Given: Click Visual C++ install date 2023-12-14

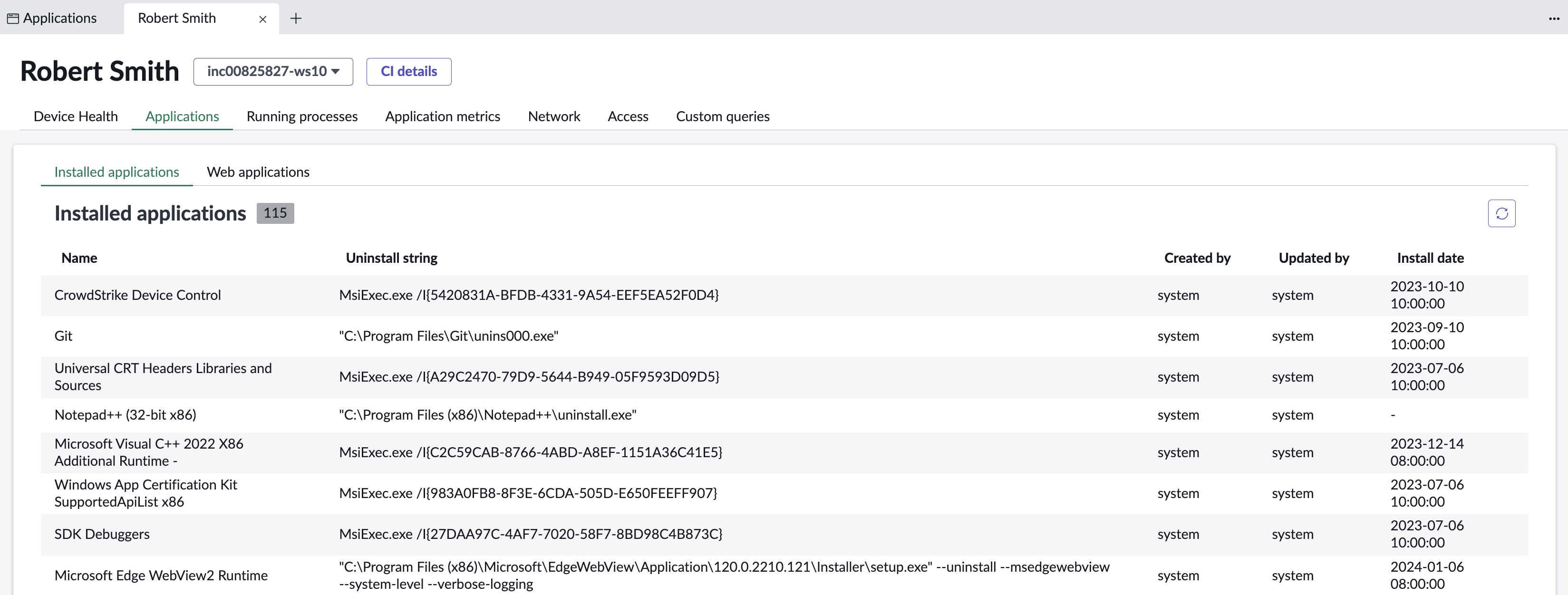Looking at the screenshot, I should point(1427,452).
